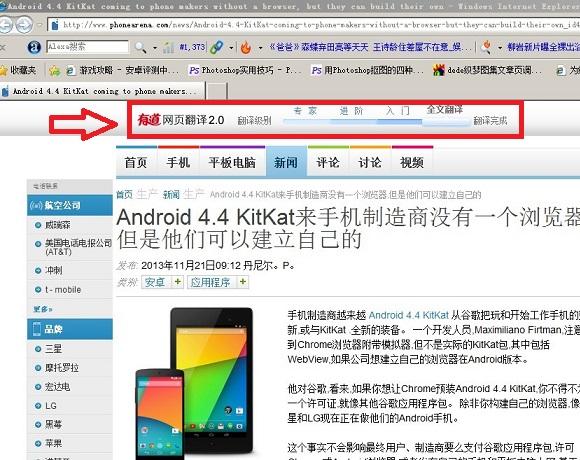Set translation level to 专家

pyautogui.click(x=305, y=111)
